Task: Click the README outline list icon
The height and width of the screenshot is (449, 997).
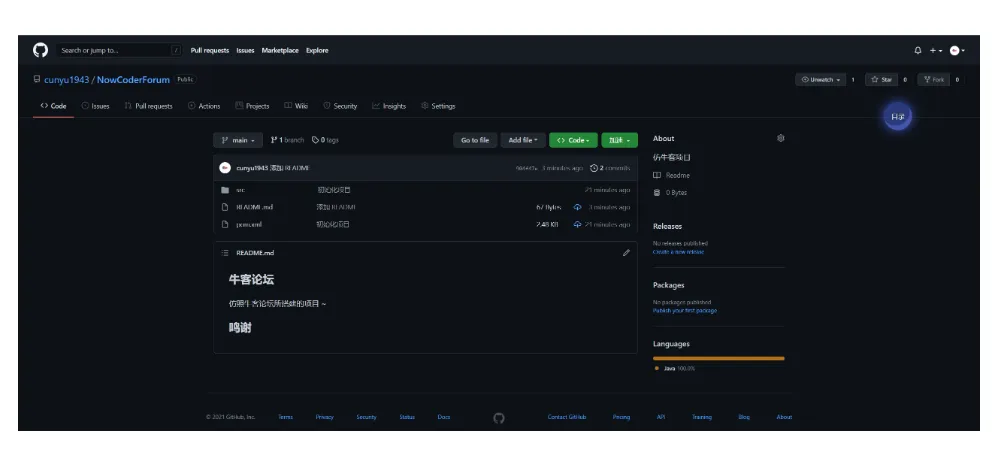Action: coord(224,252)
